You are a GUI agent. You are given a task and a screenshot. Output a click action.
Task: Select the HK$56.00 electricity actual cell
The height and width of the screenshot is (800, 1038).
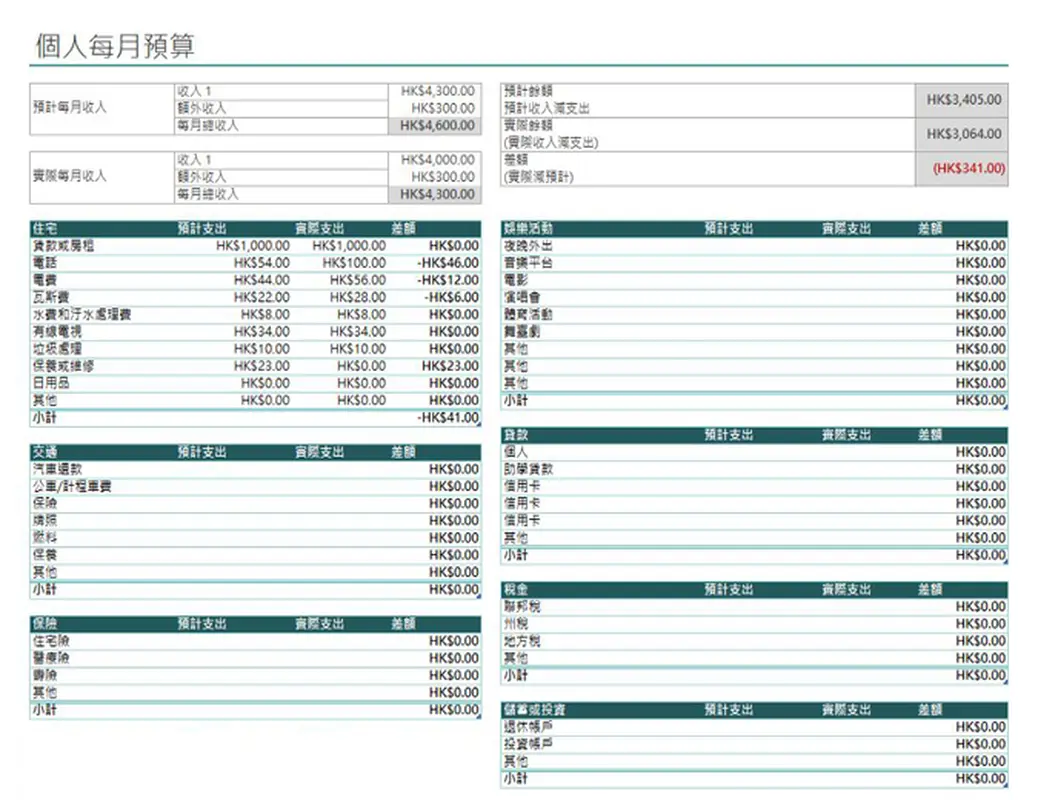[357, 280]
